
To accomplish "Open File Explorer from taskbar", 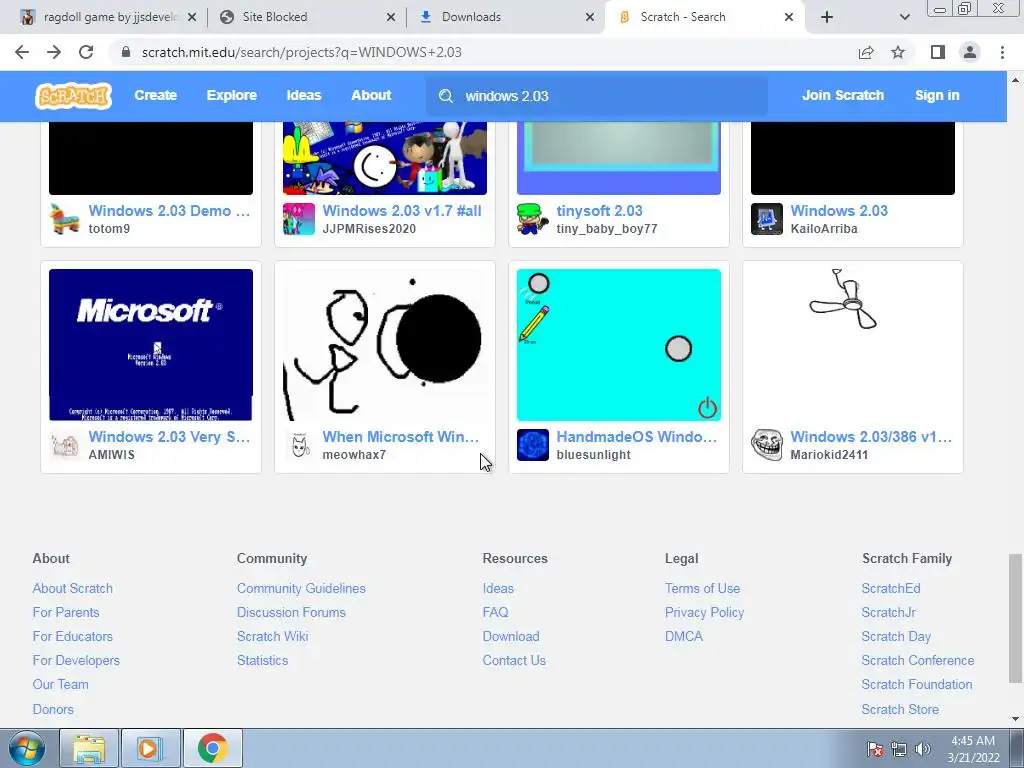I will (89, 748).
